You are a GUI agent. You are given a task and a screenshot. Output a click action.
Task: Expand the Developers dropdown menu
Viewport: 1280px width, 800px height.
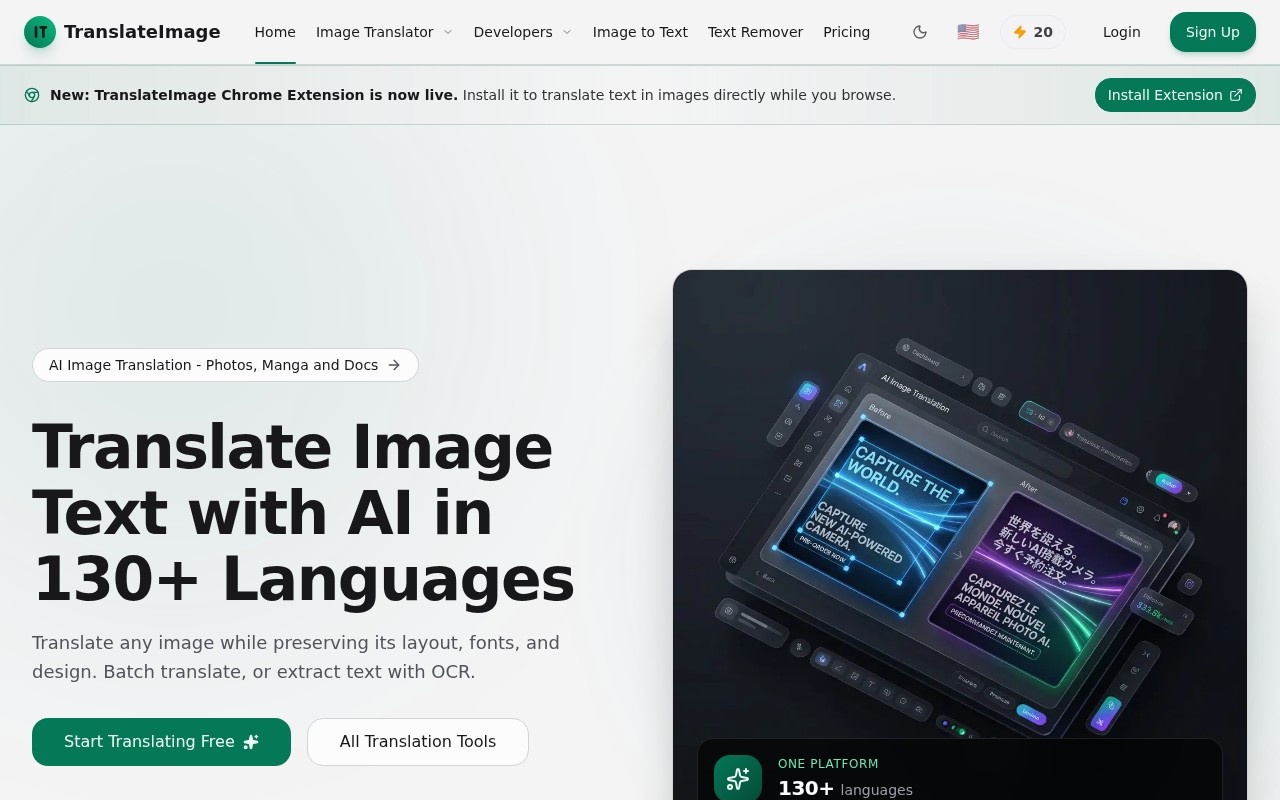coord(523,32)
